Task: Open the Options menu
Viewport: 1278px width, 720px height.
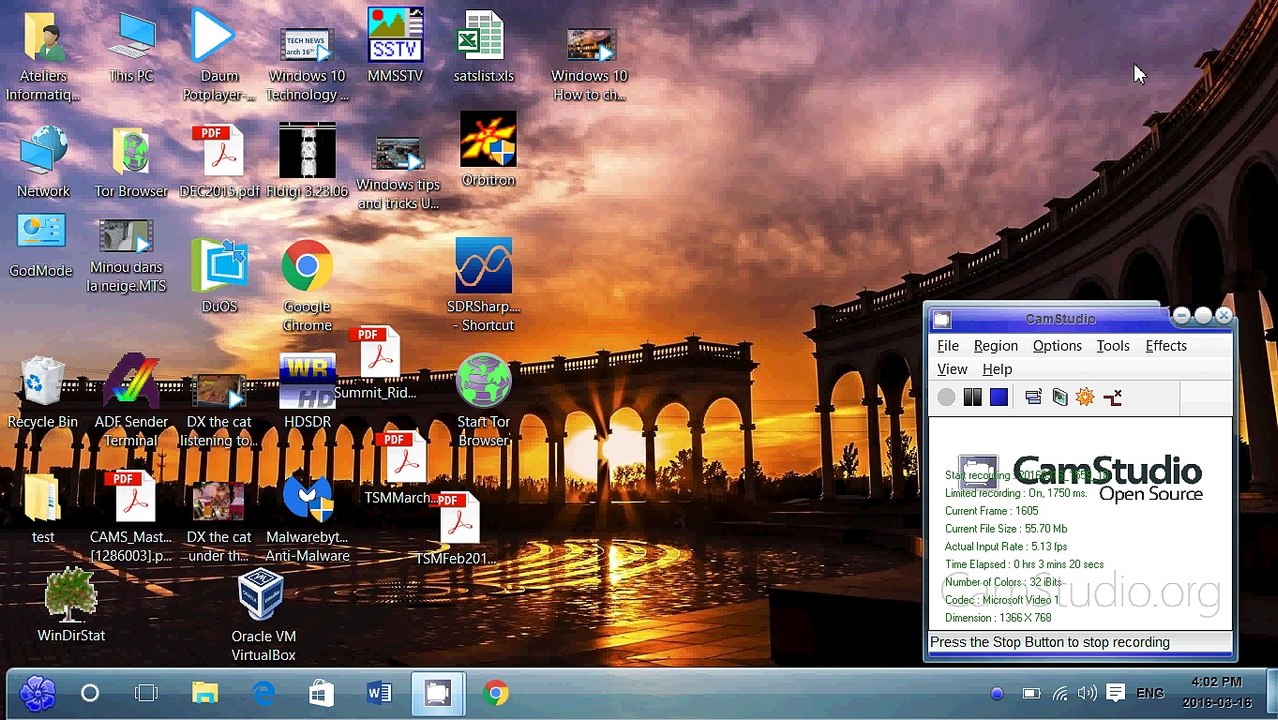Action: (x=1057, y=346)
